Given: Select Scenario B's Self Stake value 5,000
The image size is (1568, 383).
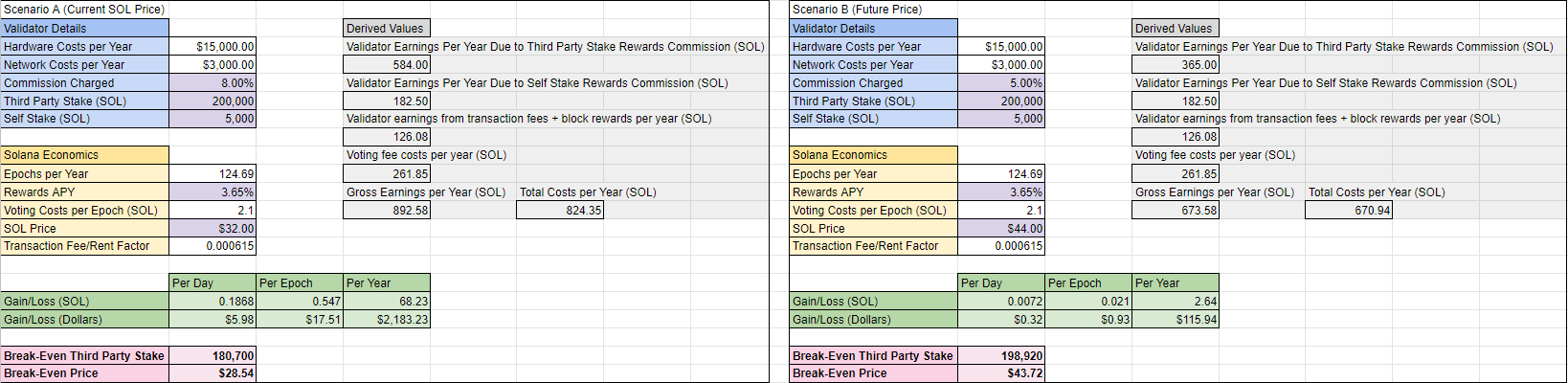Looking at the screenshot, I should click(1001, 119).
